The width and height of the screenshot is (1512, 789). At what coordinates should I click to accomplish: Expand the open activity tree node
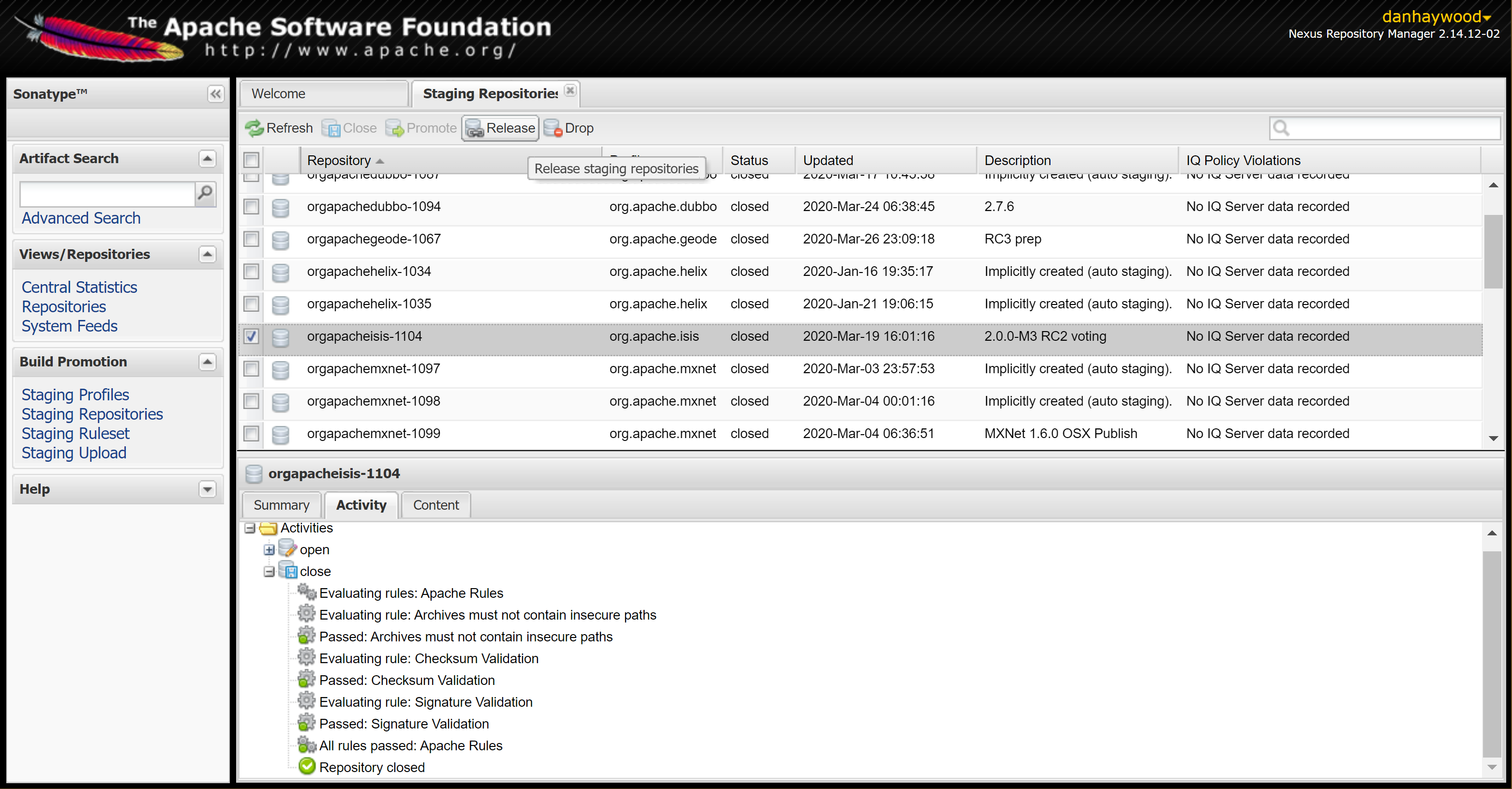269,550
